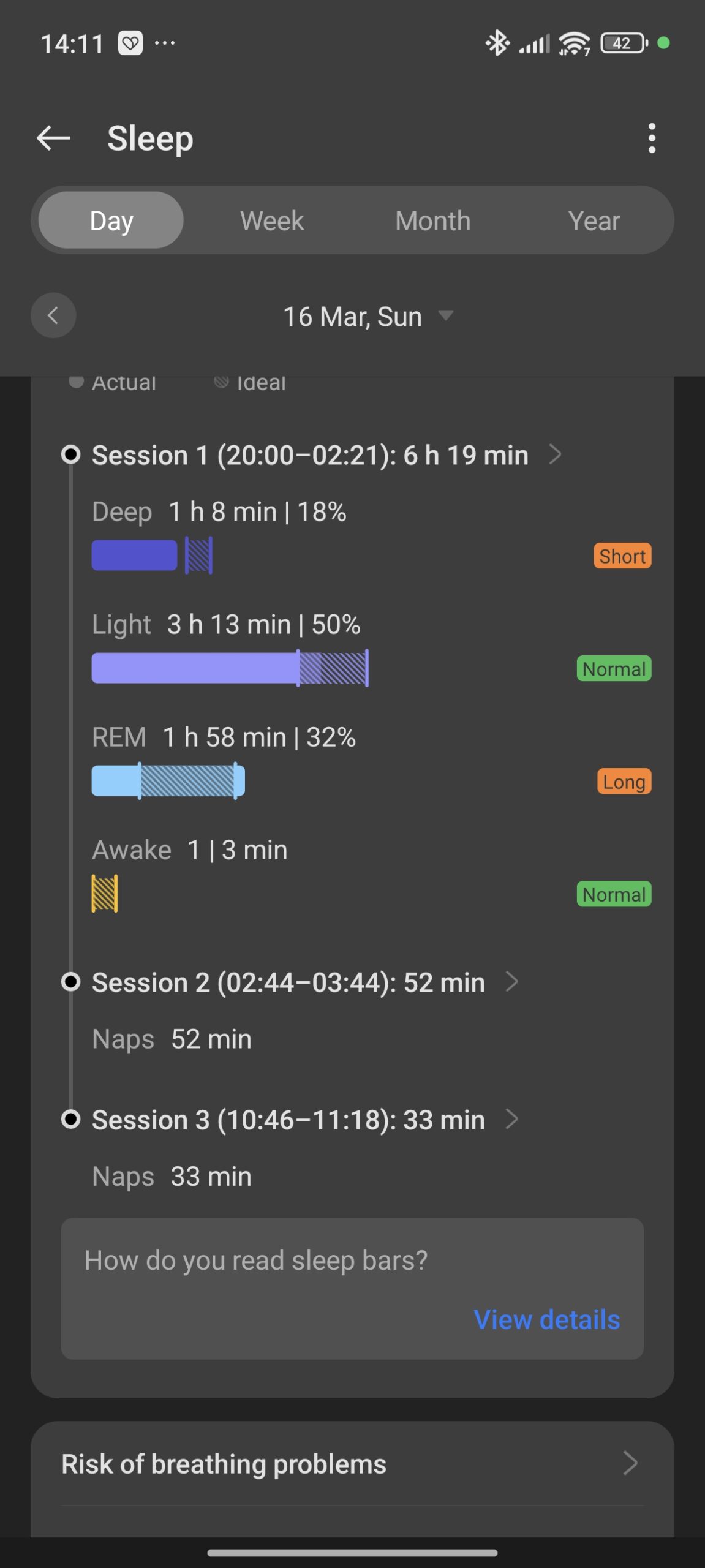
Task: Tap the Light sleep progress bar
Action: coord(230,668)
